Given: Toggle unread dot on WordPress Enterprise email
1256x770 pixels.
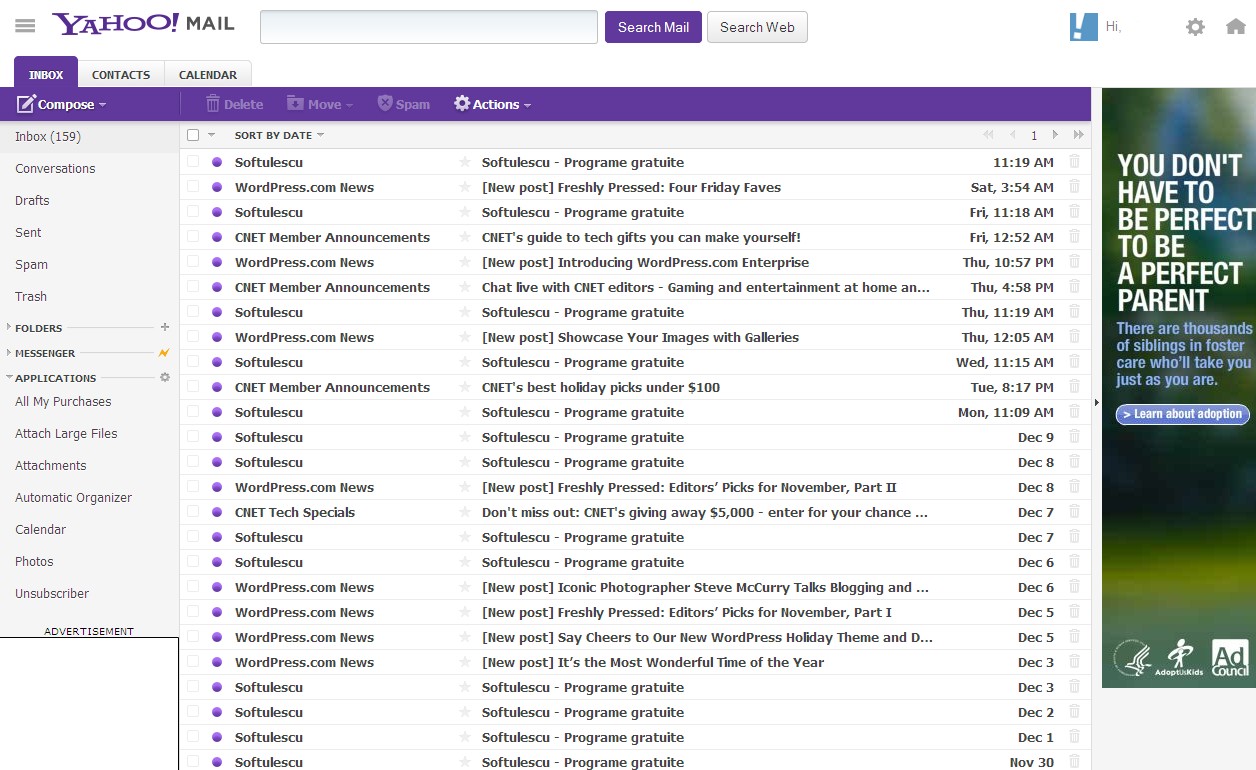Looking at the screenshot, I should (x=217, y=262).
